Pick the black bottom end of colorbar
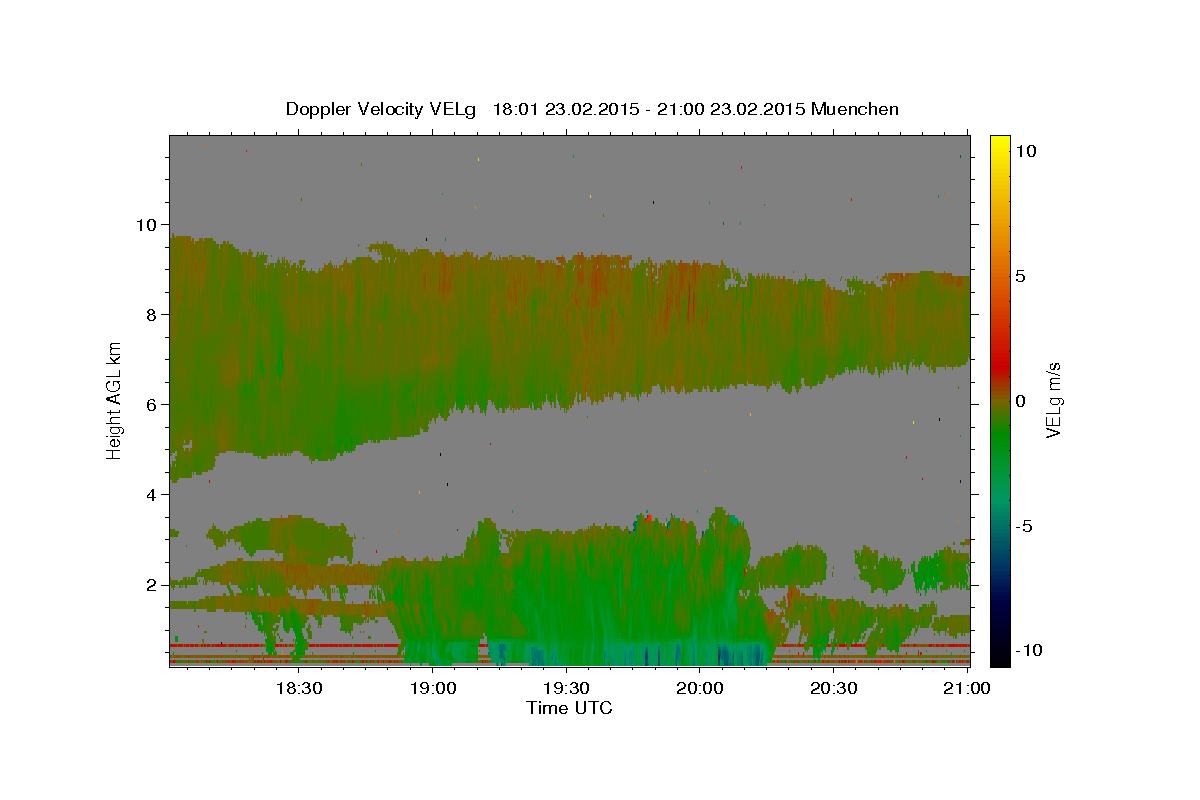 point(999,655)
